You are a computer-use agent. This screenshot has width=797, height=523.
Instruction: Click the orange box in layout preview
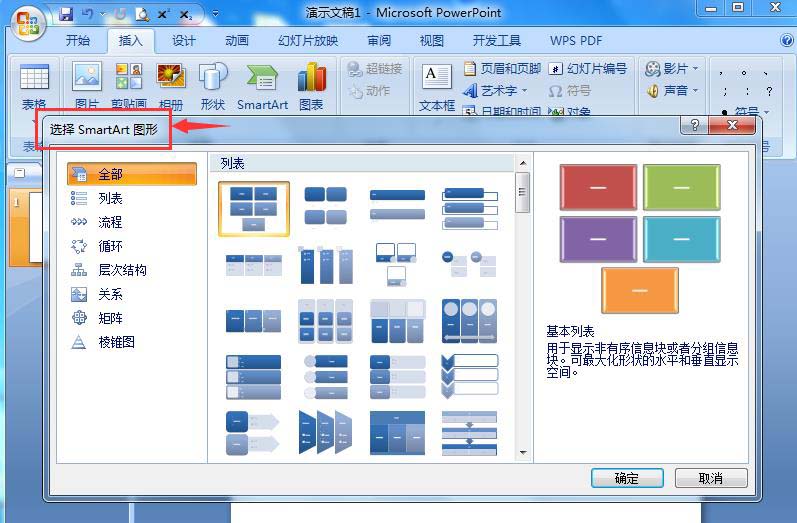click(x=640, y=290)
